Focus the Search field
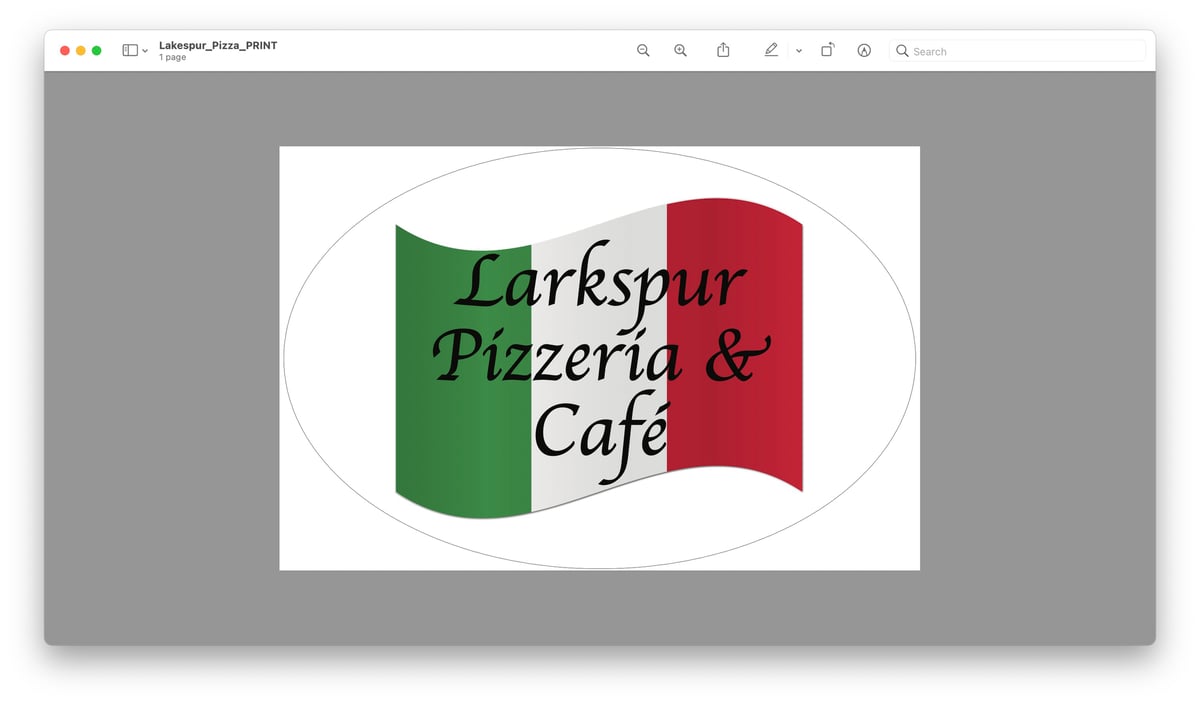 coord(1018,51)
